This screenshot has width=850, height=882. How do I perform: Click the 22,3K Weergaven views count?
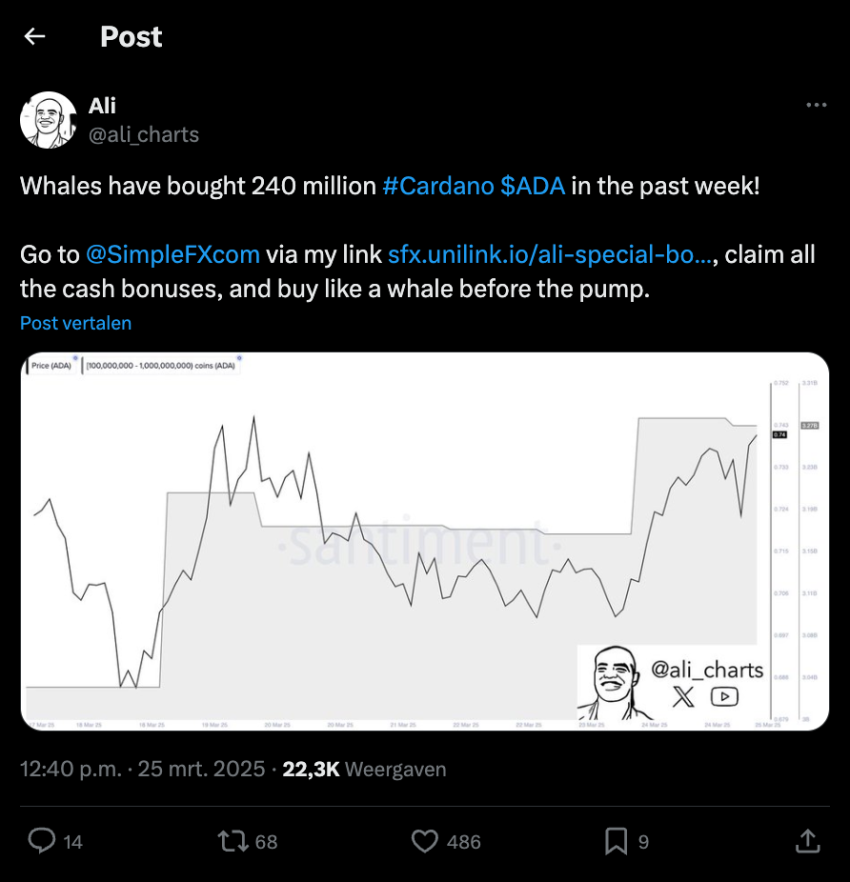pyautogui.click(x=311, y=769)
